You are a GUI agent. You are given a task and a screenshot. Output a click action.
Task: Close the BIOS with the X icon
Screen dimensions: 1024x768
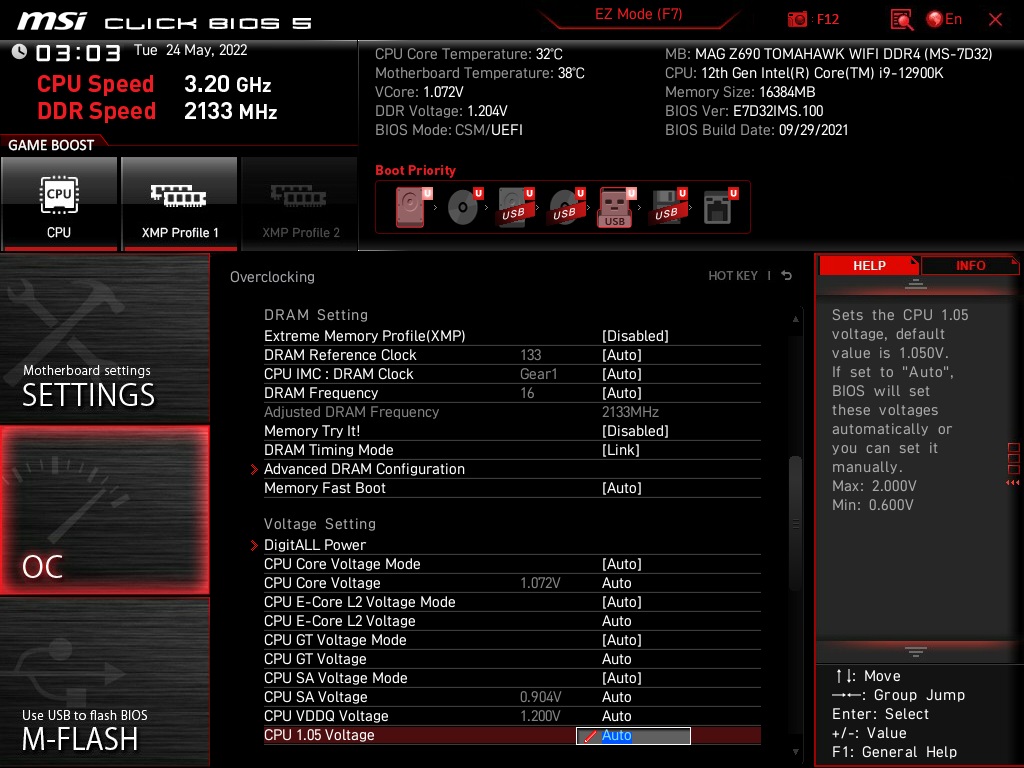coord(995,20)
